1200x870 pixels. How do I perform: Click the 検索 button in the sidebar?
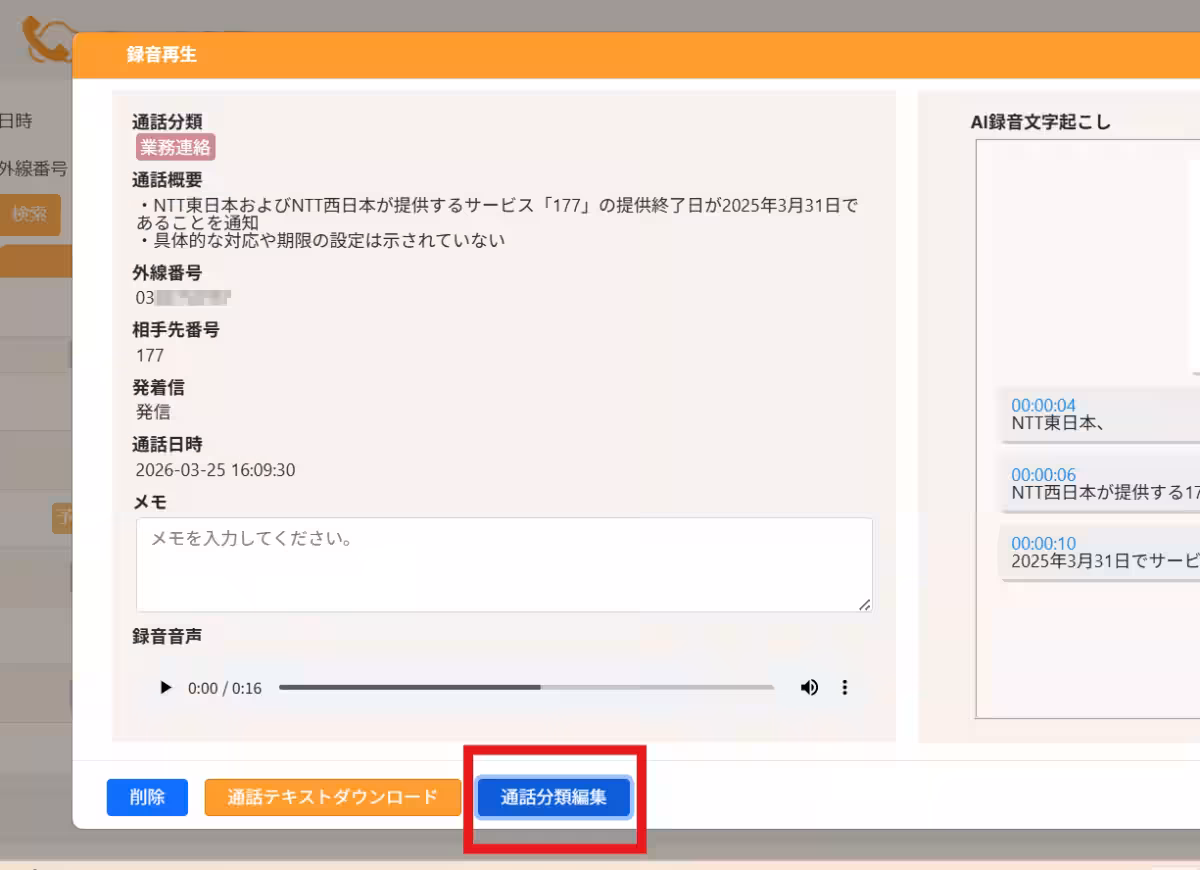click(x=31, y=214)
